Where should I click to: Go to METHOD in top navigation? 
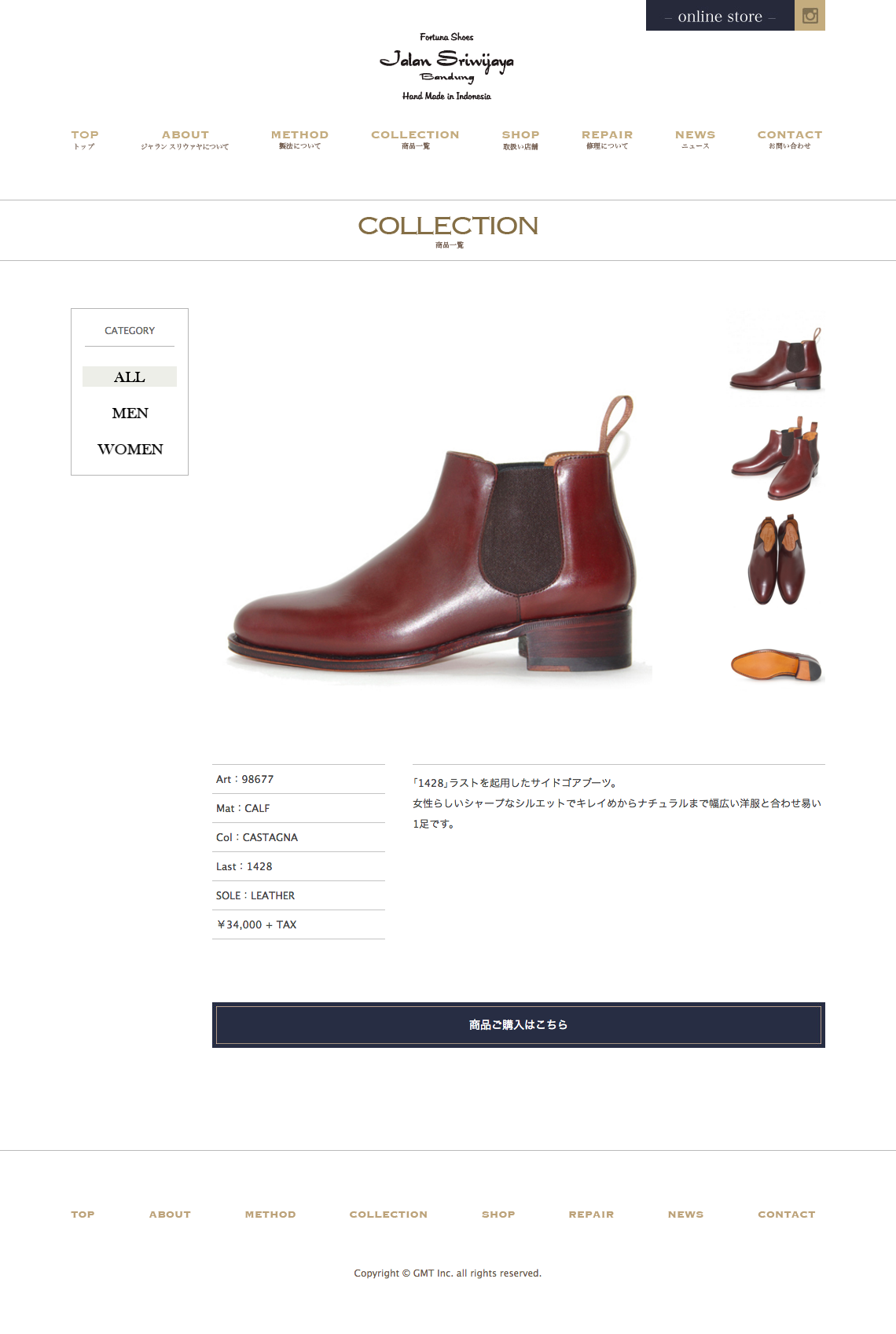pyautogui.click(x=299, y=139)
